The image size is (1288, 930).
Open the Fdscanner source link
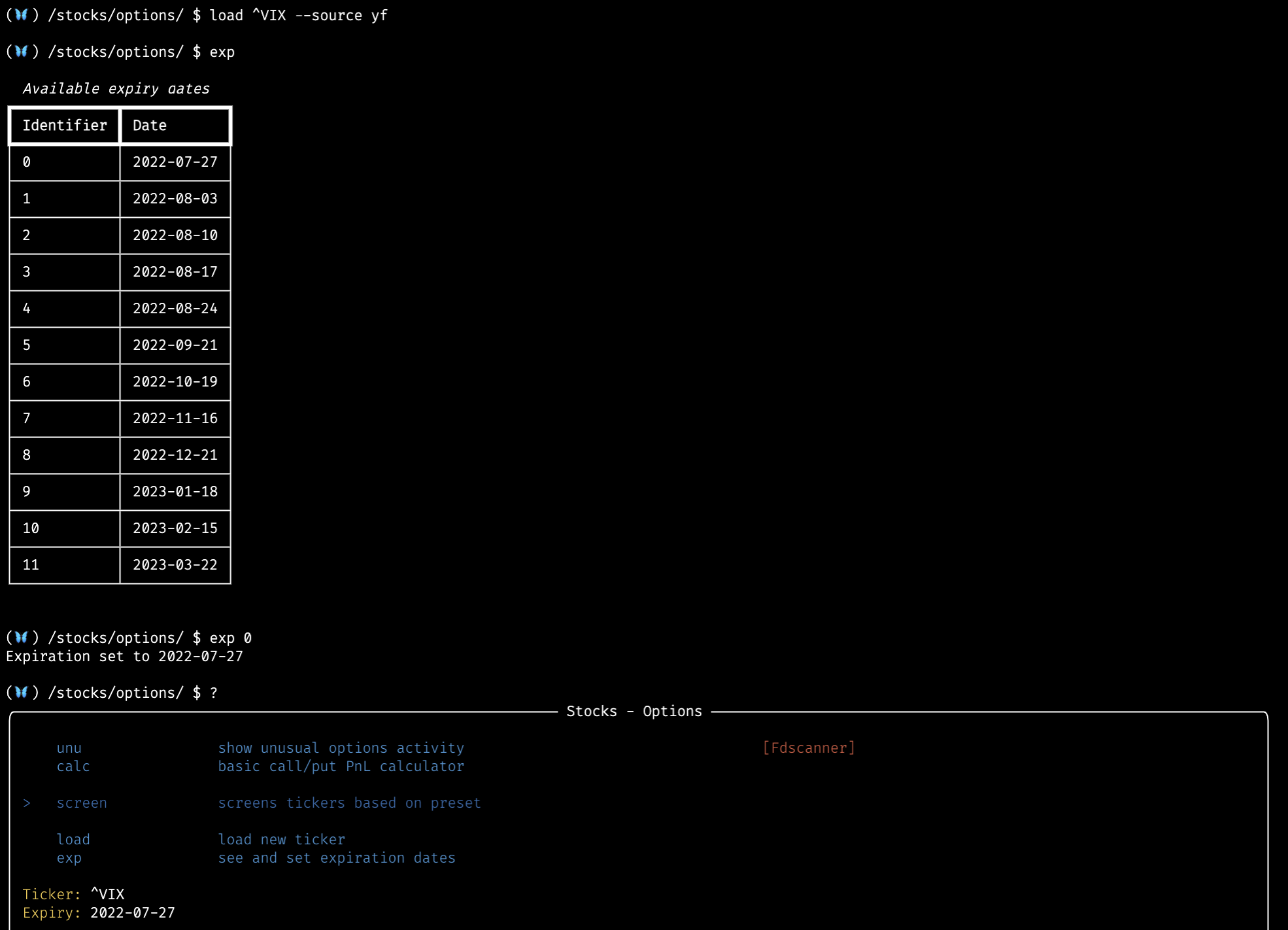click(809, 748)
